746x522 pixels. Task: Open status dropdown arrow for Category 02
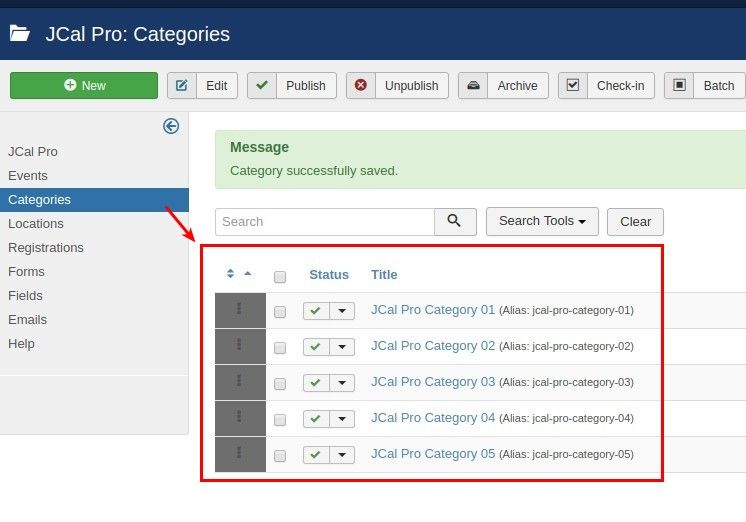coord(342,347)
